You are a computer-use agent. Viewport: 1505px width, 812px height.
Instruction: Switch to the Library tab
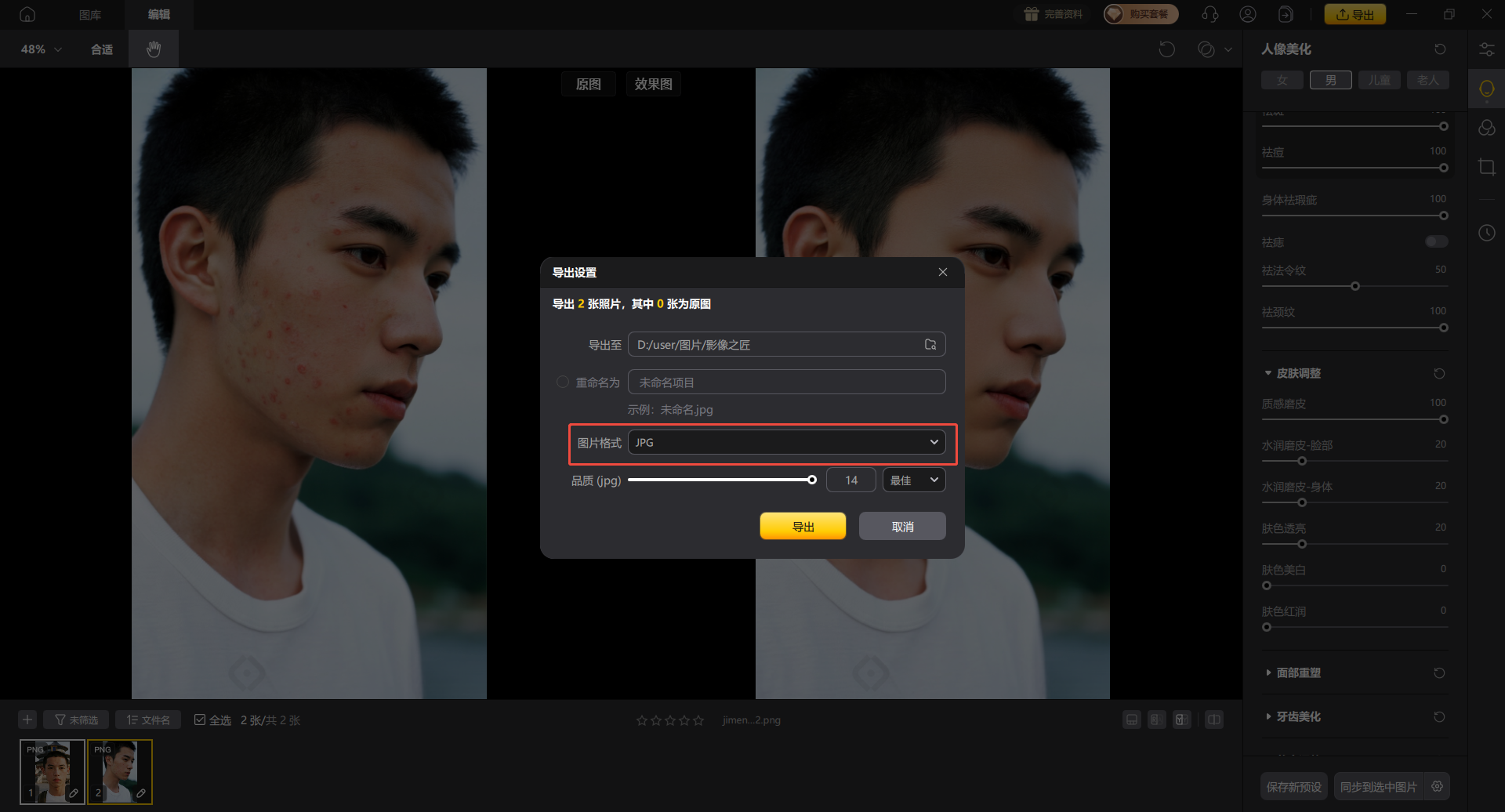click(x=90, y=14)
